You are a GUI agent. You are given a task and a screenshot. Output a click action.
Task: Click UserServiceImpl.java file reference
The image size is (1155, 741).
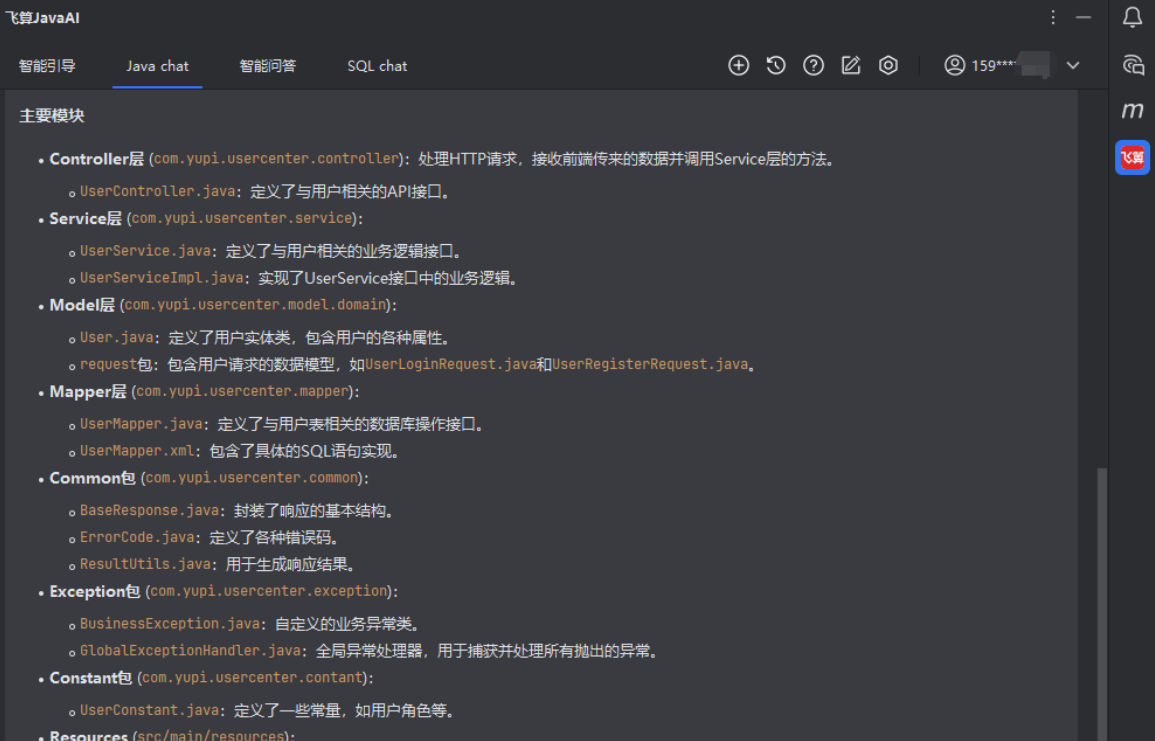161,278
